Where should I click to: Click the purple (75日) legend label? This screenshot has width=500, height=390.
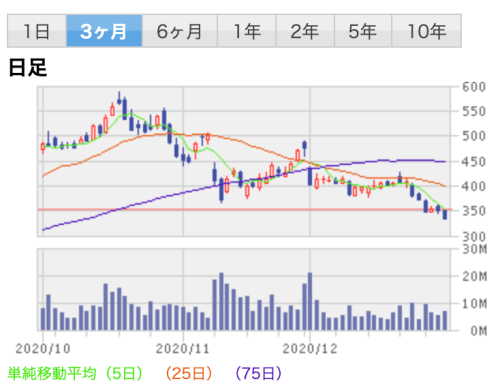pyautogui.click(x=259, y=373)
